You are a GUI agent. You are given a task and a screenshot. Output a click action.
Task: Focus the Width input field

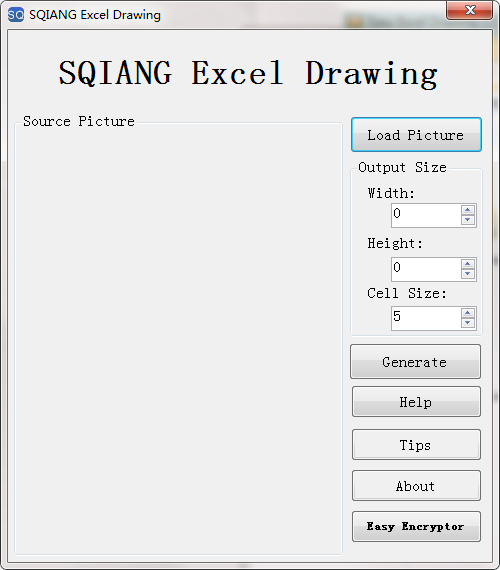pyautogui.click(x=426, y=215)
